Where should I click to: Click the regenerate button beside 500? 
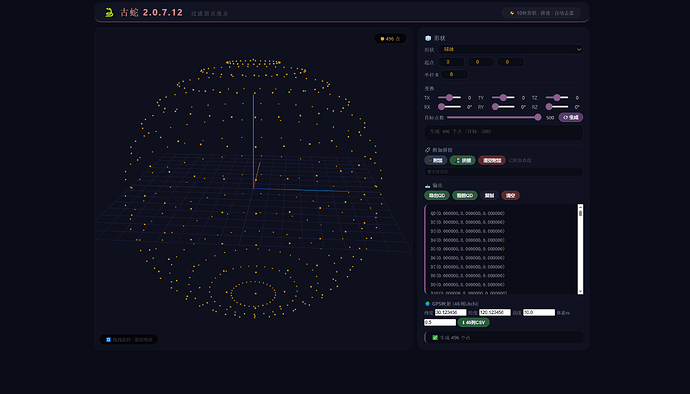point(571,118)
